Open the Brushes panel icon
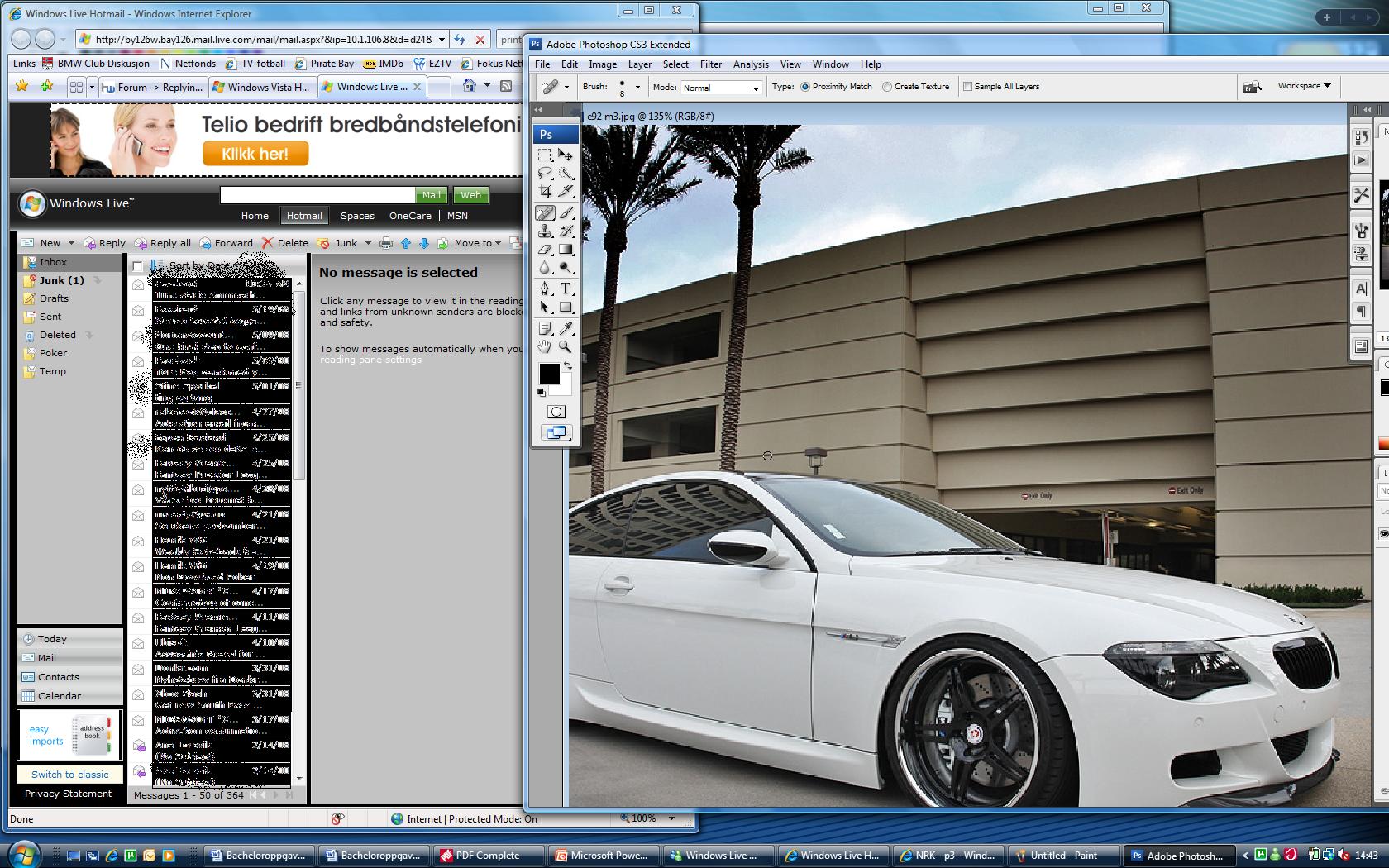 [x=1361, y=231]
